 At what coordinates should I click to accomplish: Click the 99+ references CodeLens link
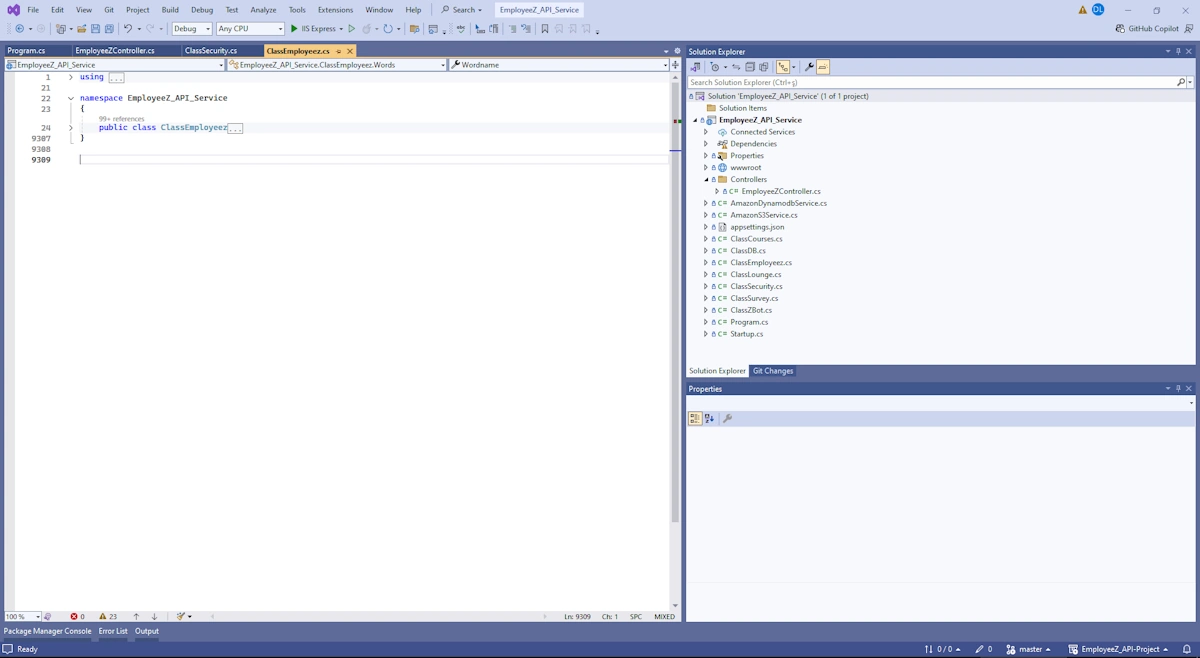(121, 119)
